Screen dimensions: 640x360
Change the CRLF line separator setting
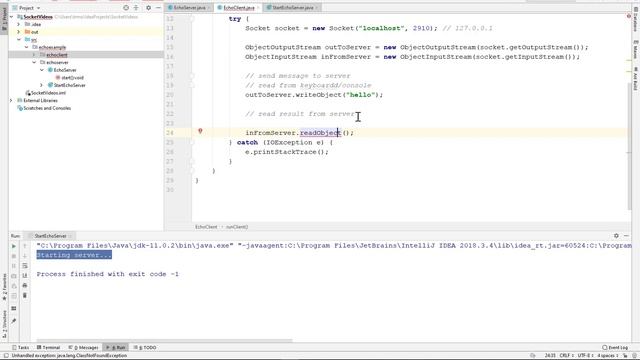click(x=566, y=356)
